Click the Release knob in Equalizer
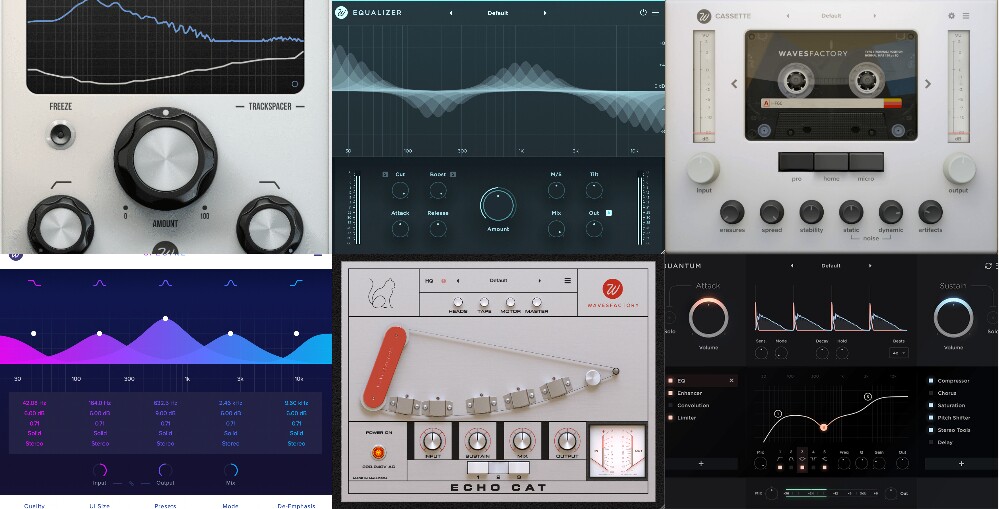The image size is (999, 509). tap(438, 229)
